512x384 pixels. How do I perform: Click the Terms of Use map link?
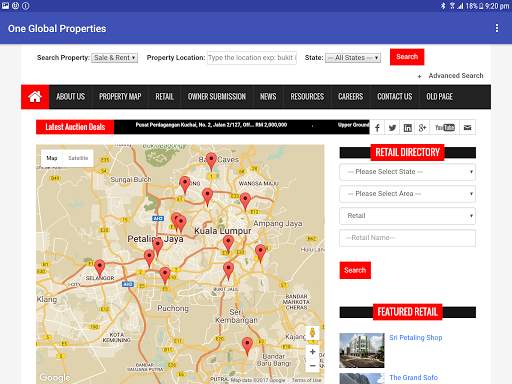tap(306, 380)
